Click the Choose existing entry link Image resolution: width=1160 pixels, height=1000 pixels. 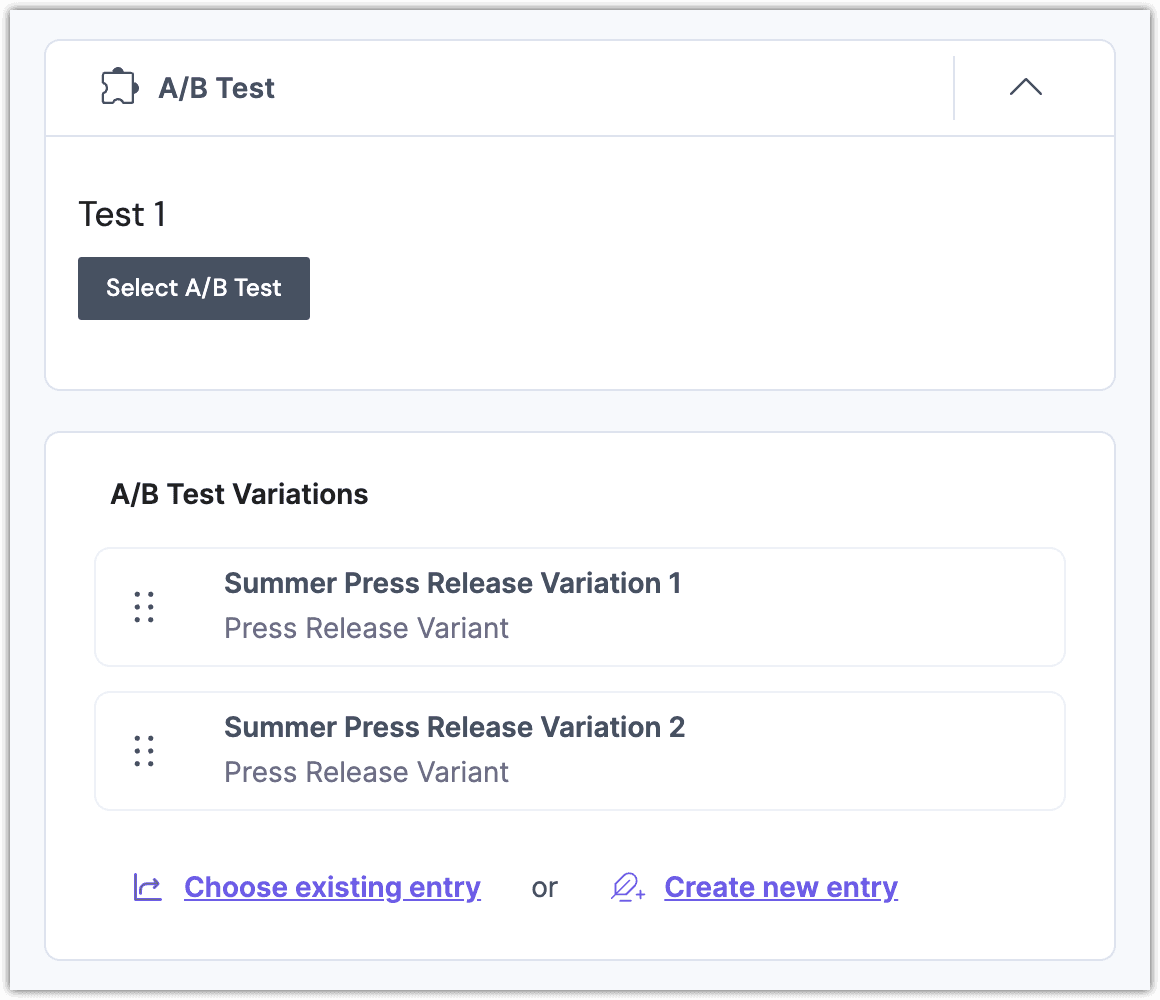tap(332, 887)
